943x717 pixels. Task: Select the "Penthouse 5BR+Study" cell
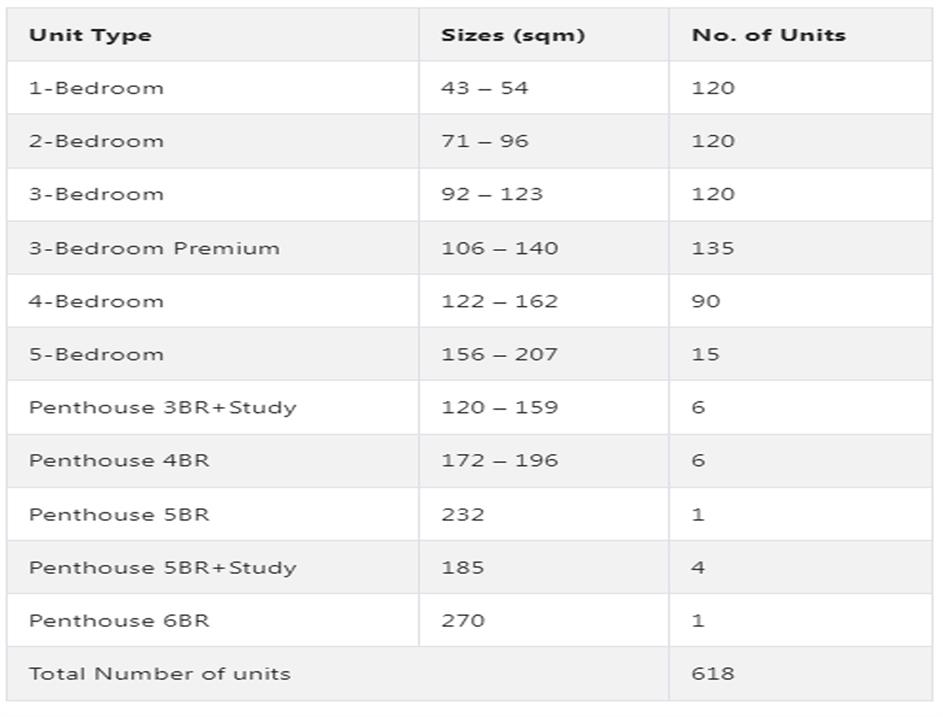point(162,567)
